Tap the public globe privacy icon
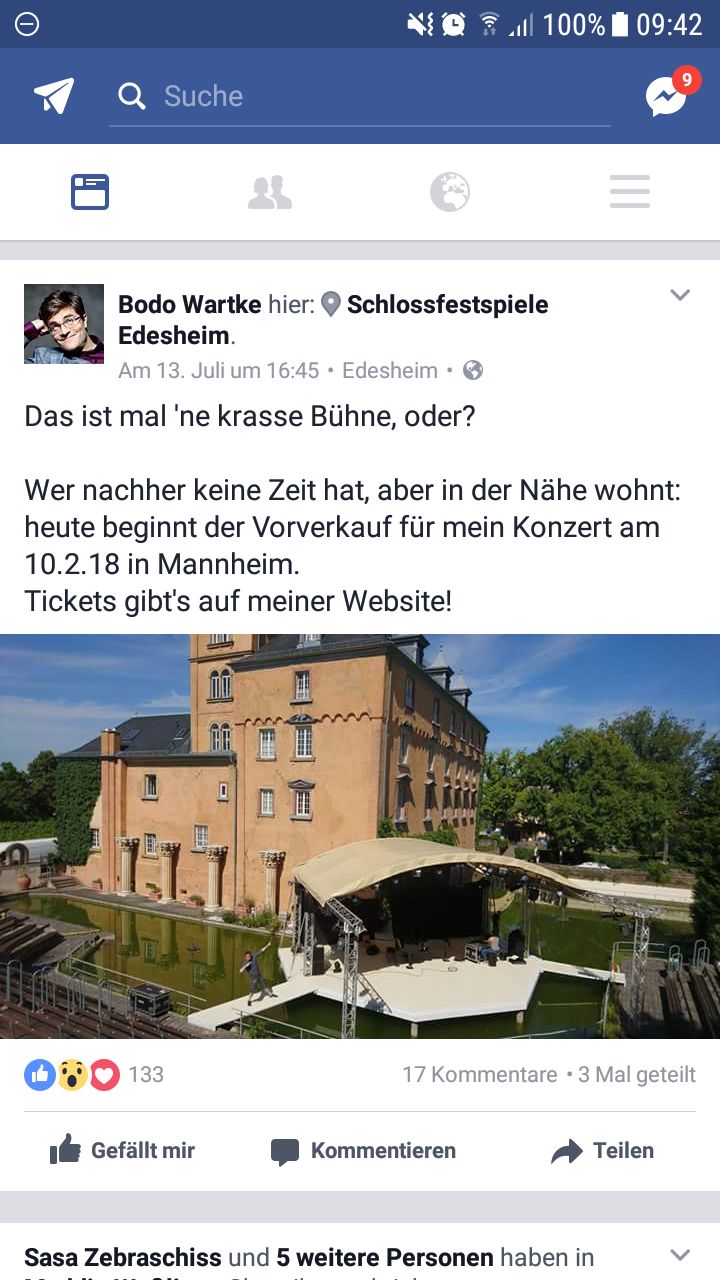Screen dimensions: 720x1280 pos(473,371)
